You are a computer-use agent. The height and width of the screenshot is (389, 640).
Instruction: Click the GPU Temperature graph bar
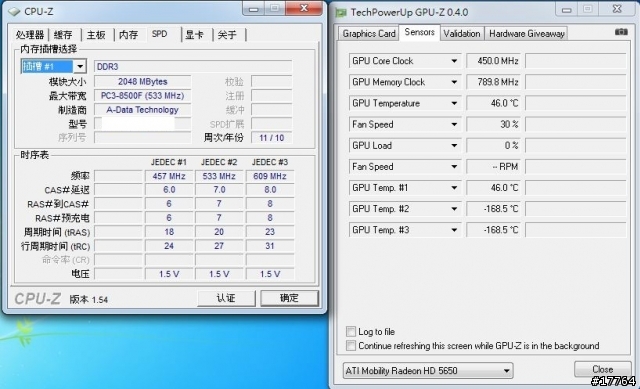pos(576,103)
